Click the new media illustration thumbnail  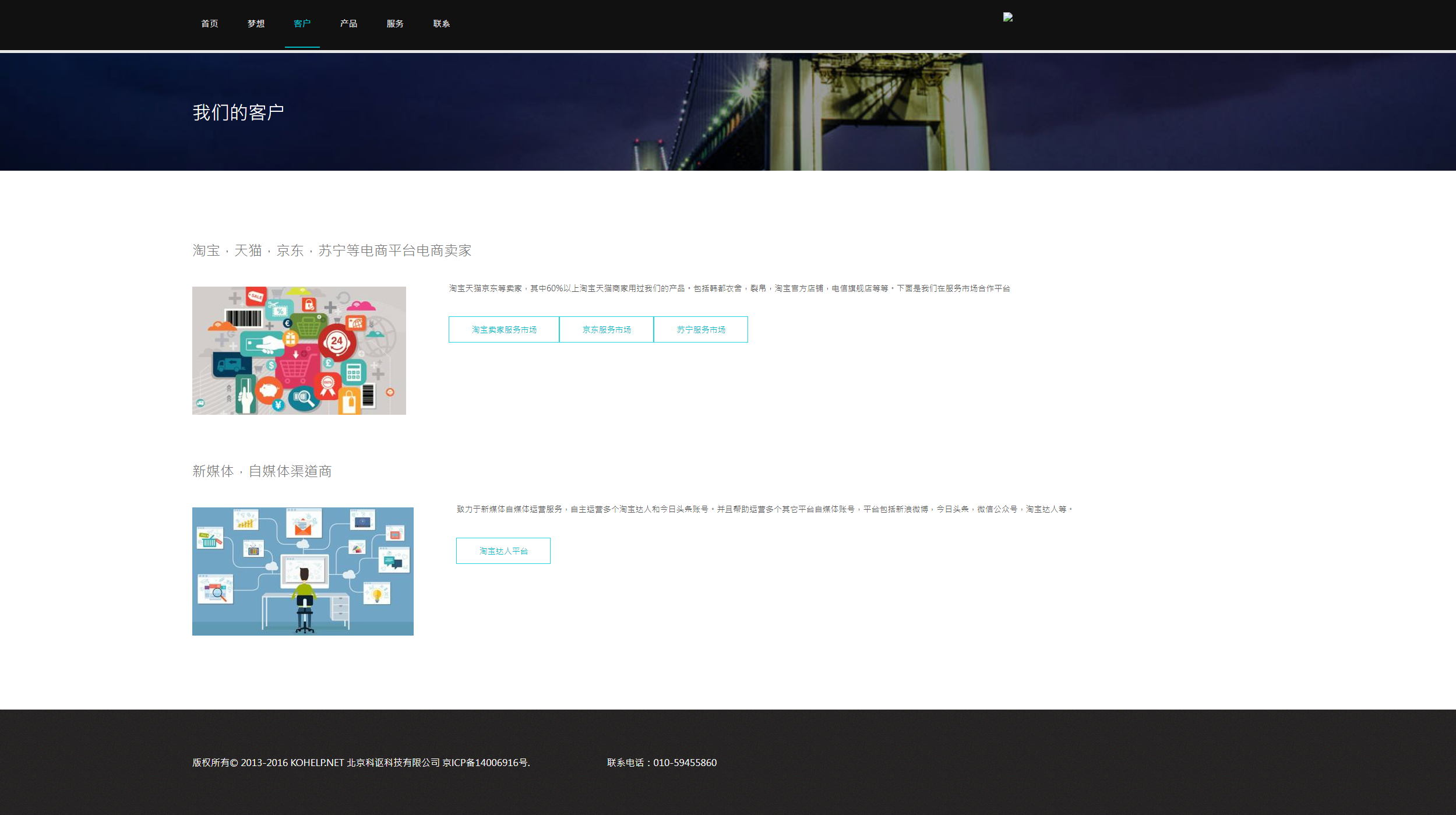(x=302, y=571)
